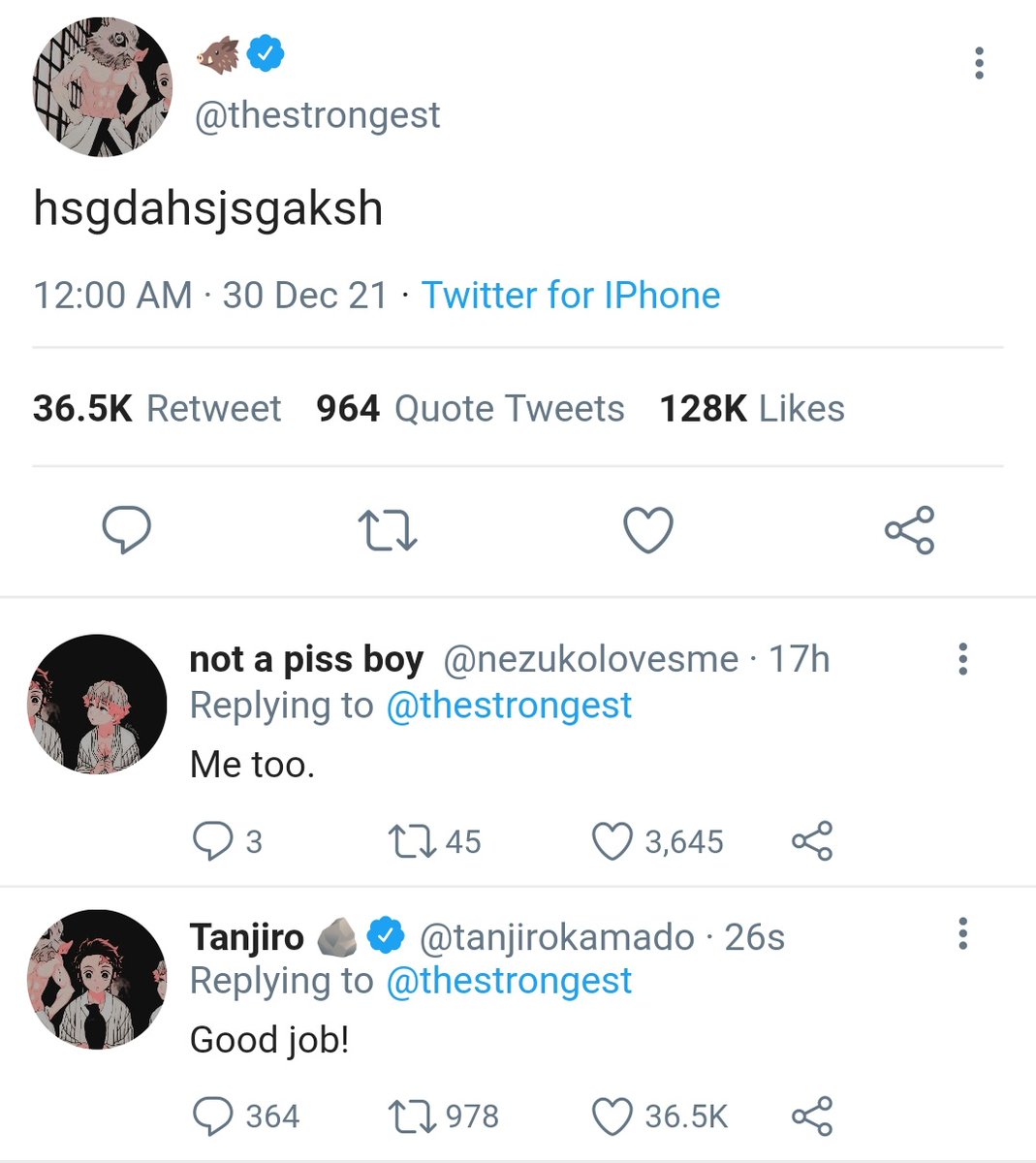Share the main tweet
The image size is (1036, 1163).
tap(909, 530)
